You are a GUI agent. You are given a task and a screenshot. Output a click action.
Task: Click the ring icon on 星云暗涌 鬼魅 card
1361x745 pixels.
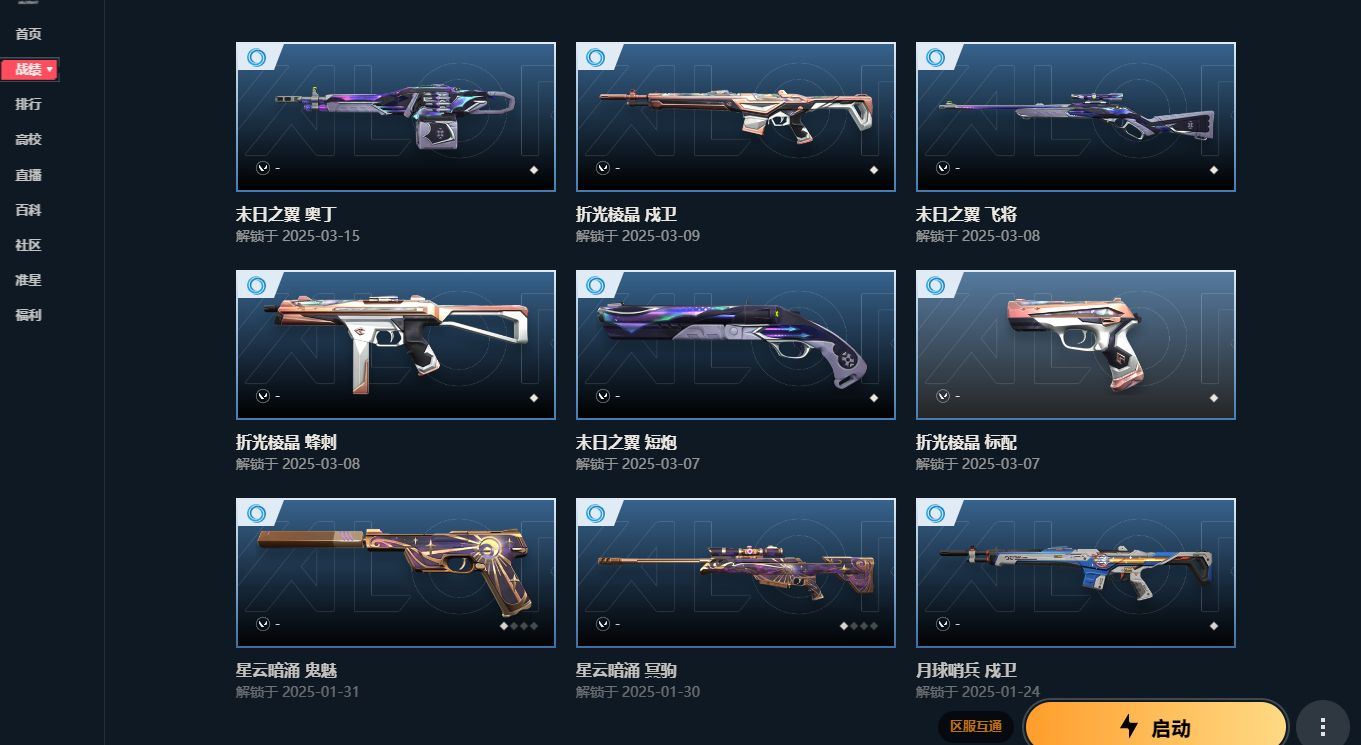point(256,514)
